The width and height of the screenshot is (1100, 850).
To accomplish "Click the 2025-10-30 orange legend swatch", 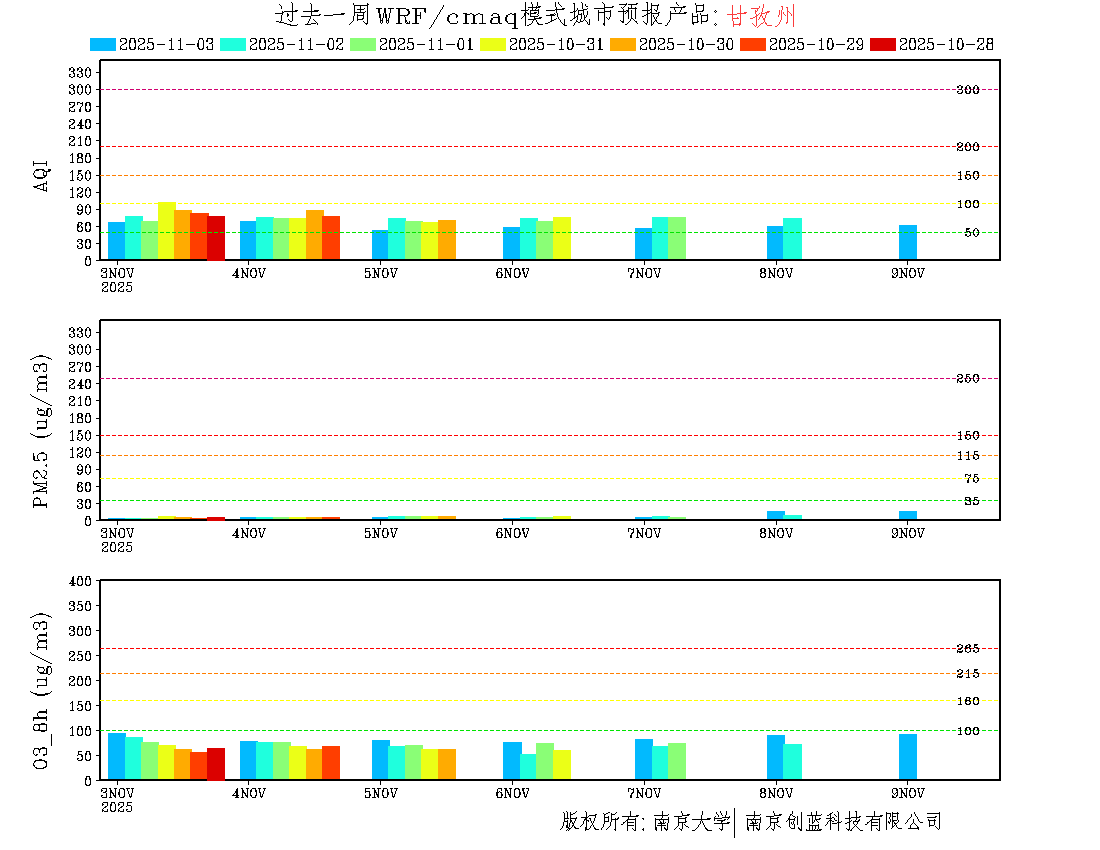I will pos(624,44).
